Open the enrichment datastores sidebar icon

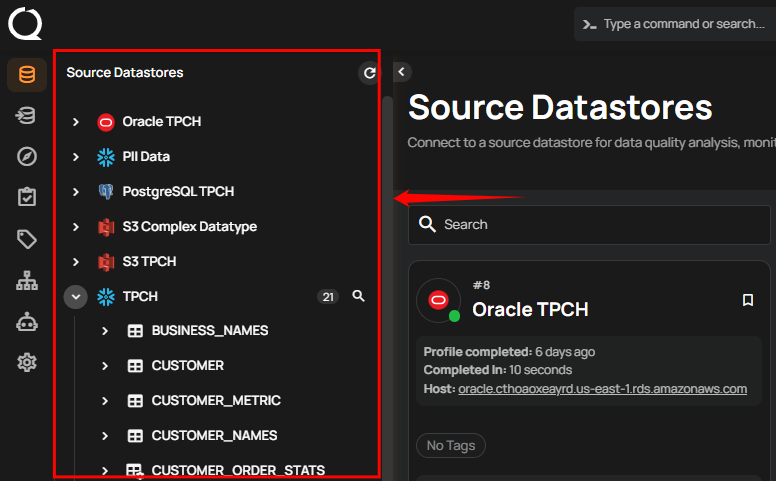(26, 115)
